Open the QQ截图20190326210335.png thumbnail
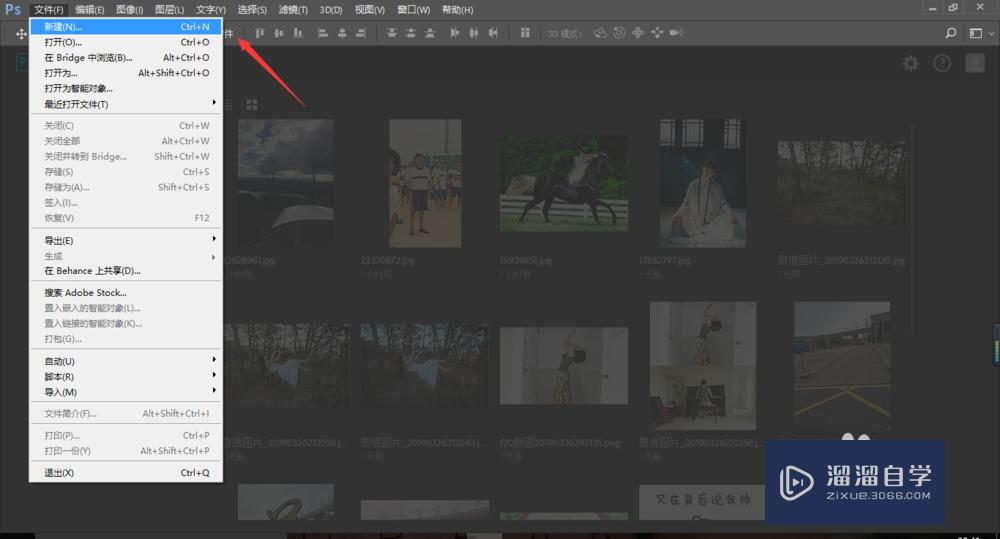 [564, 365]
